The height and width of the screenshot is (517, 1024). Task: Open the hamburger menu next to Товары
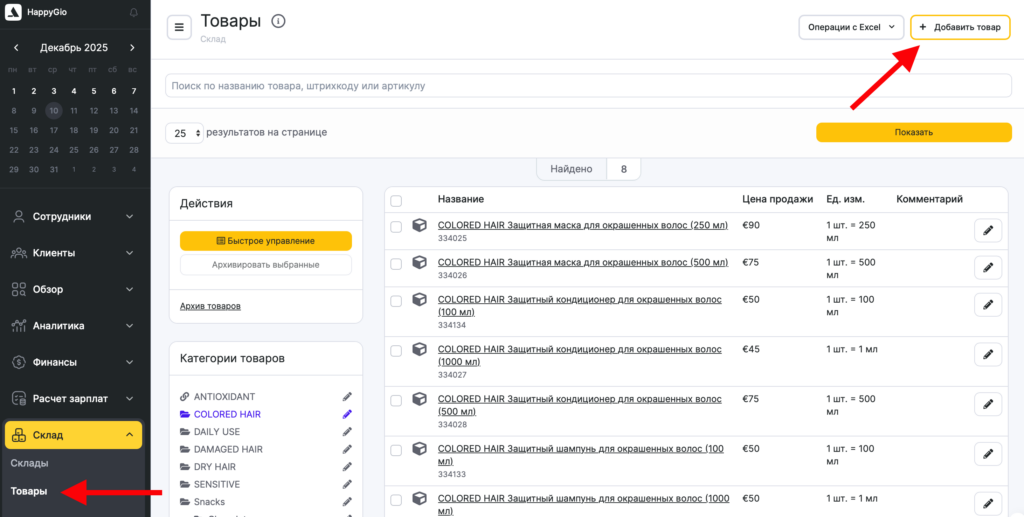pos(179,27)
